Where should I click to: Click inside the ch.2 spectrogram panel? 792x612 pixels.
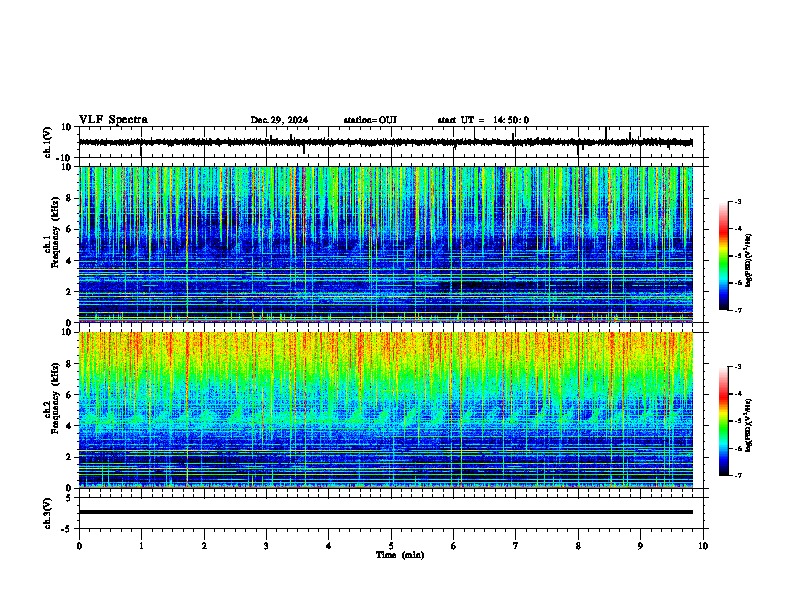[385, 410]
